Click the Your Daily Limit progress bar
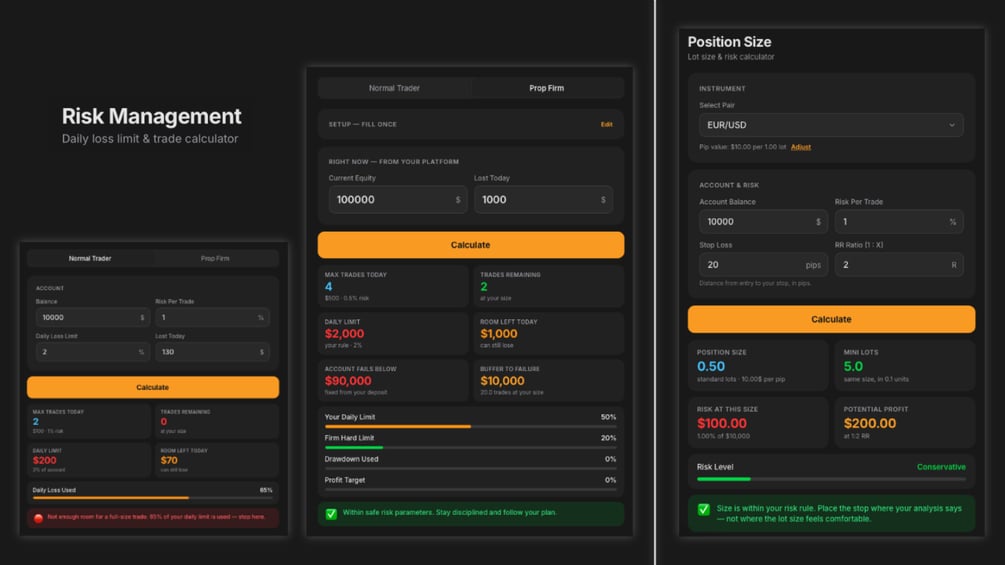1005x565 pixels. 470,426
